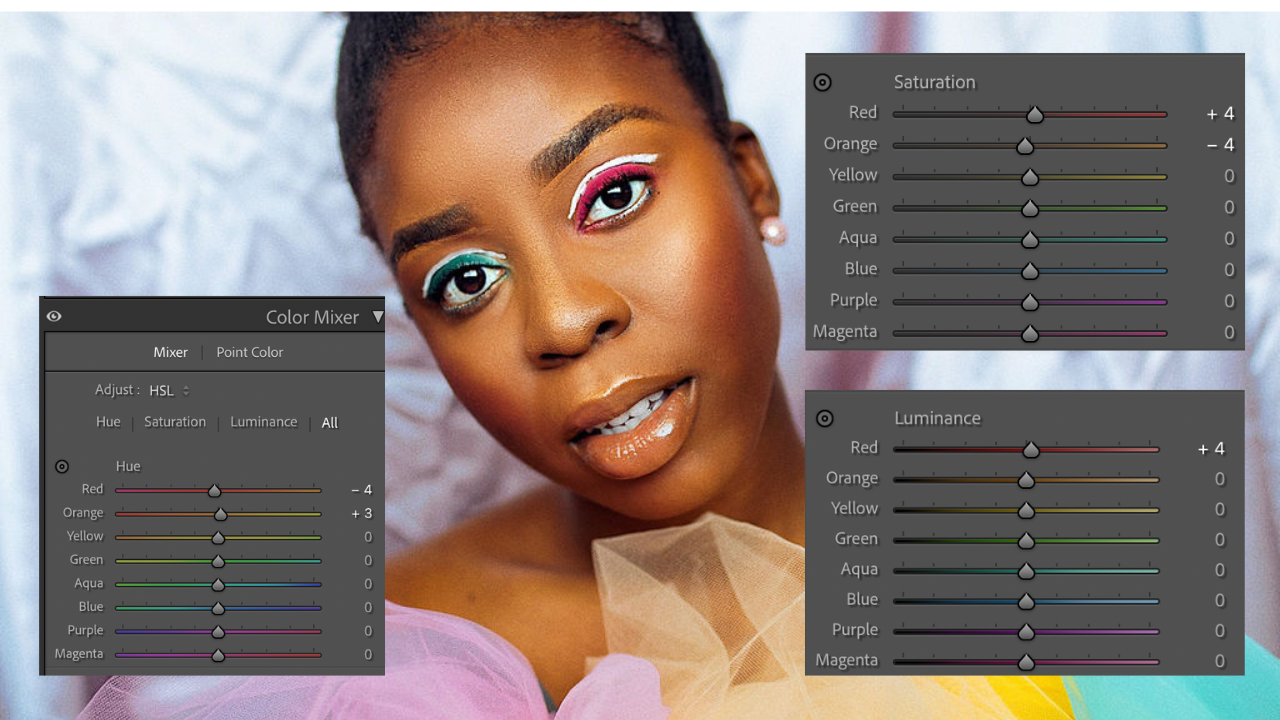Switch to the Point Color tab
The height and width of the screenshot is (720, 1280).
click(x=250, y=352)
